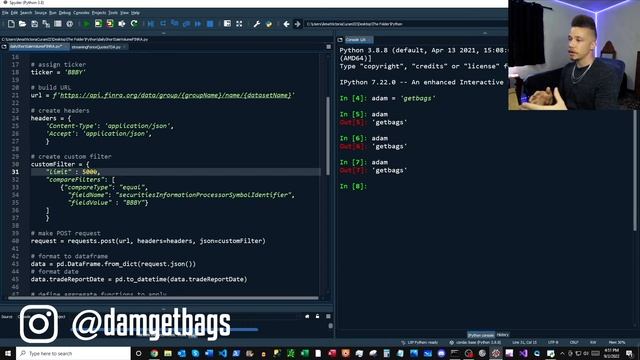
Task: Click the ticker = 'BBBY' code line
Action: coord(58,72)
